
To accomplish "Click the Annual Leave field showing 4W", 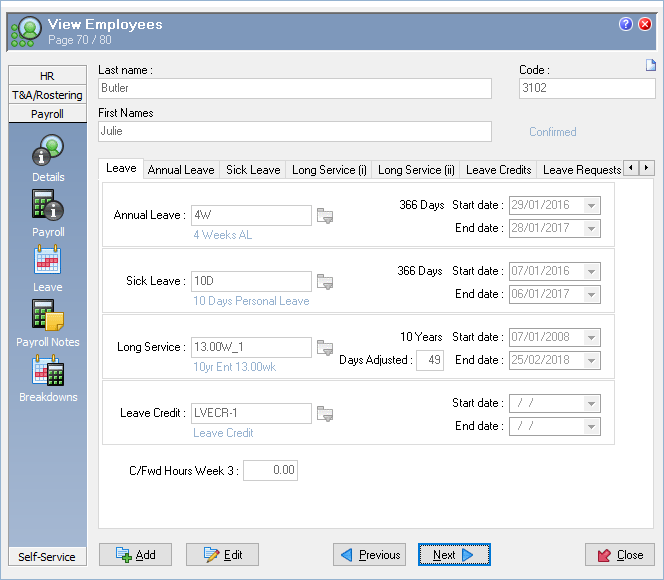I will [x=251, y=215].
